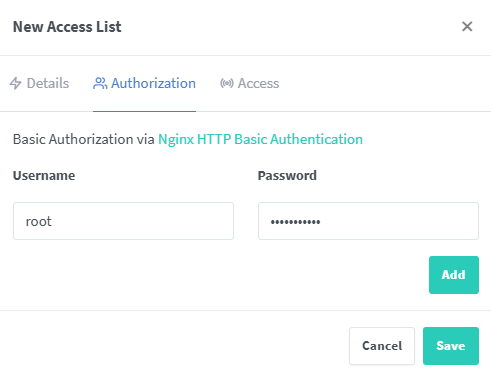
Task: Click the 'Basic Authorization via' text
Action: click(84, 139)
